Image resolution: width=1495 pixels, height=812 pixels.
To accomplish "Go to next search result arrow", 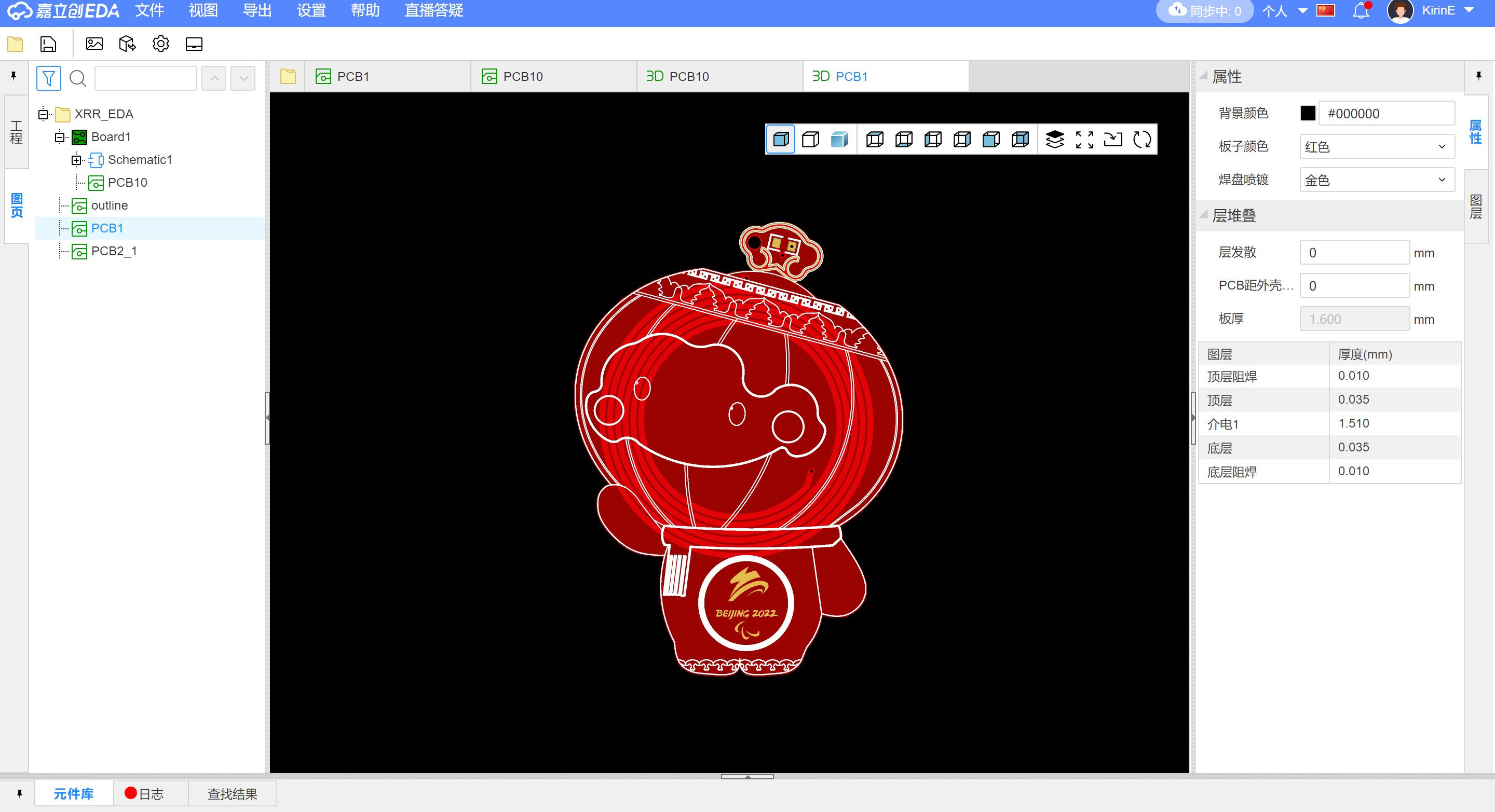I will 243,78.
